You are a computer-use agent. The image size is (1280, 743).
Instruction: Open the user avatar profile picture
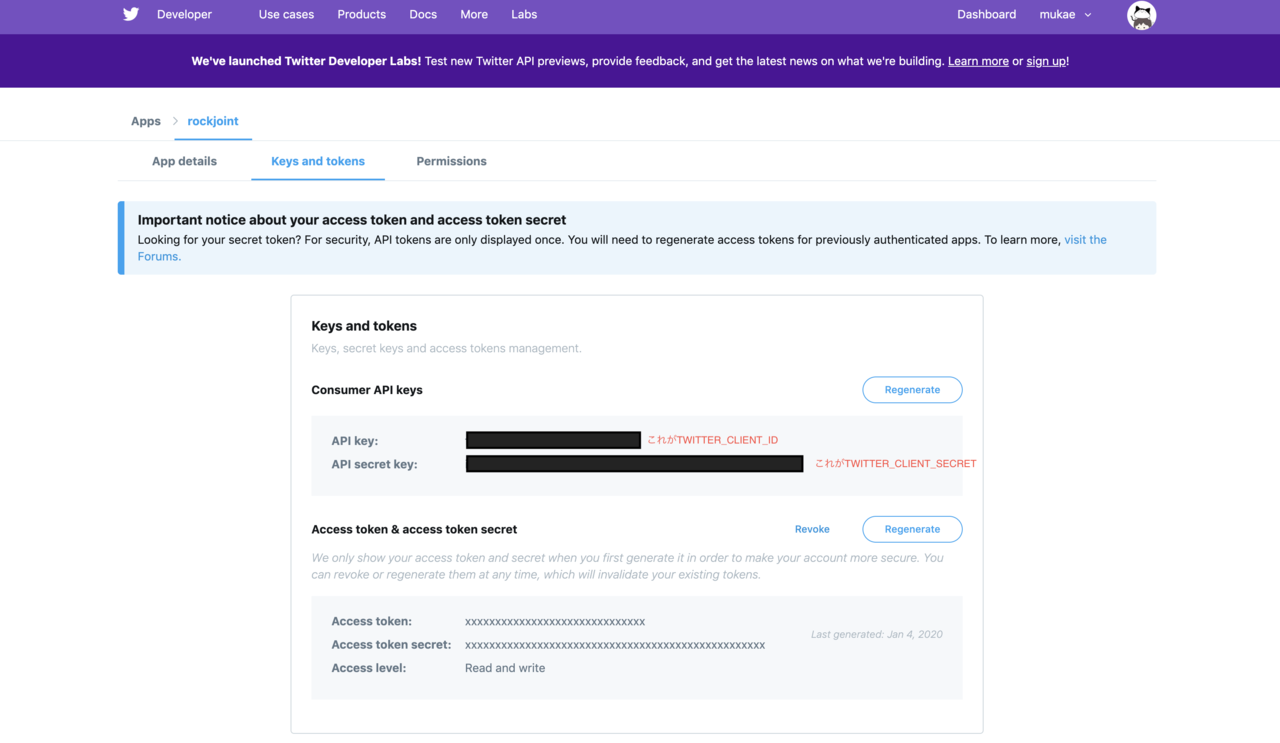click(1141, 15)
